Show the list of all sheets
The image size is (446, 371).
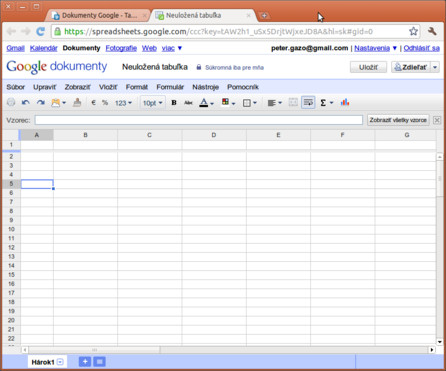(99, 362)
